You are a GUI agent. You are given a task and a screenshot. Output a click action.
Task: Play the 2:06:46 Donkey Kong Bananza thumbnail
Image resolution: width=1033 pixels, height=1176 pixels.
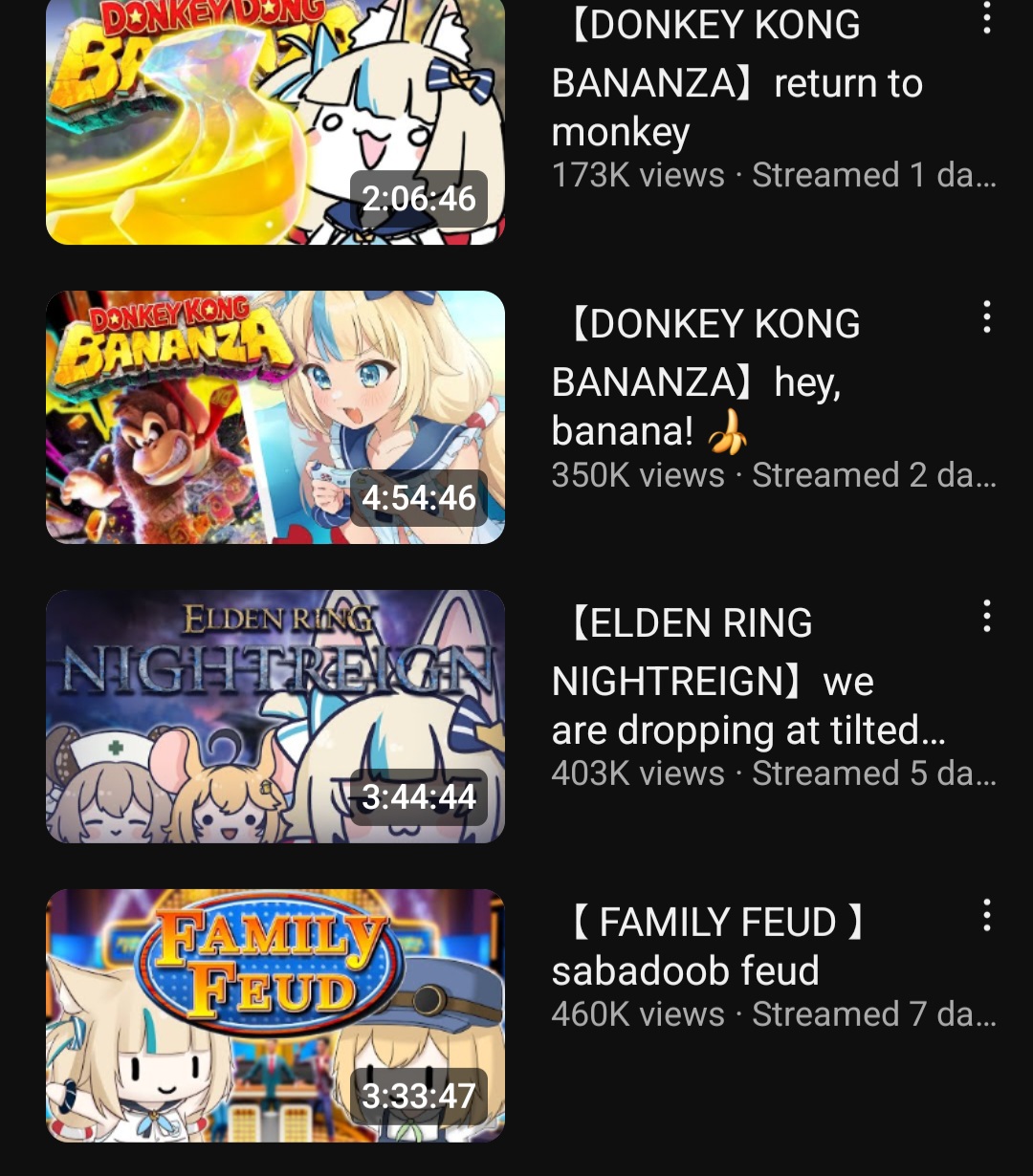click(x=275, y=122)
